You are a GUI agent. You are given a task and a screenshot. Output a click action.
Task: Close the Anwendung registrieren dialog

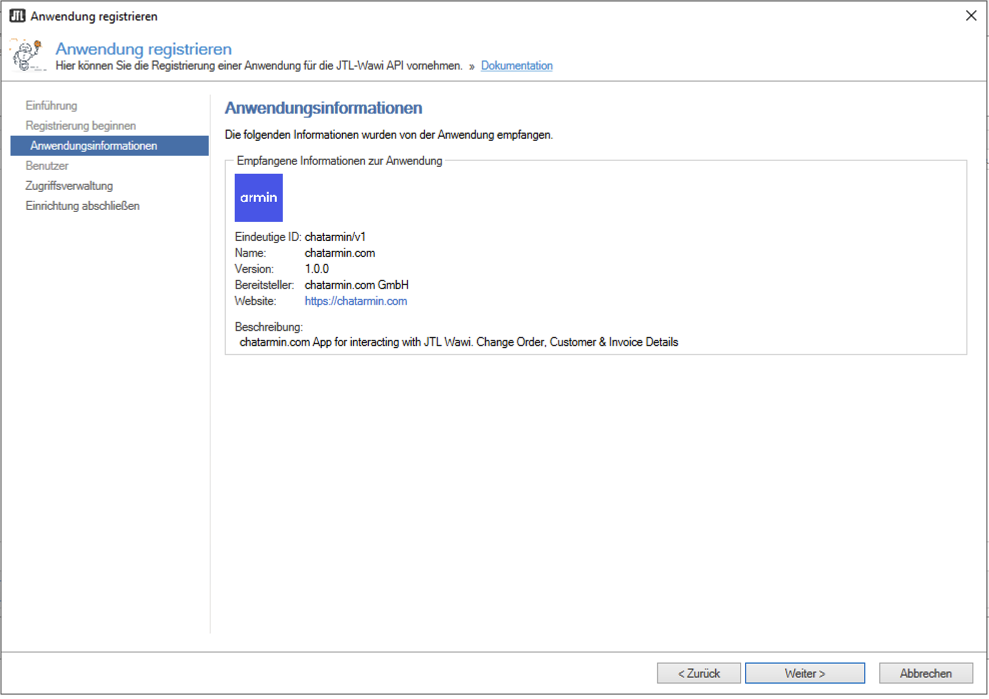tap(971, 16)
